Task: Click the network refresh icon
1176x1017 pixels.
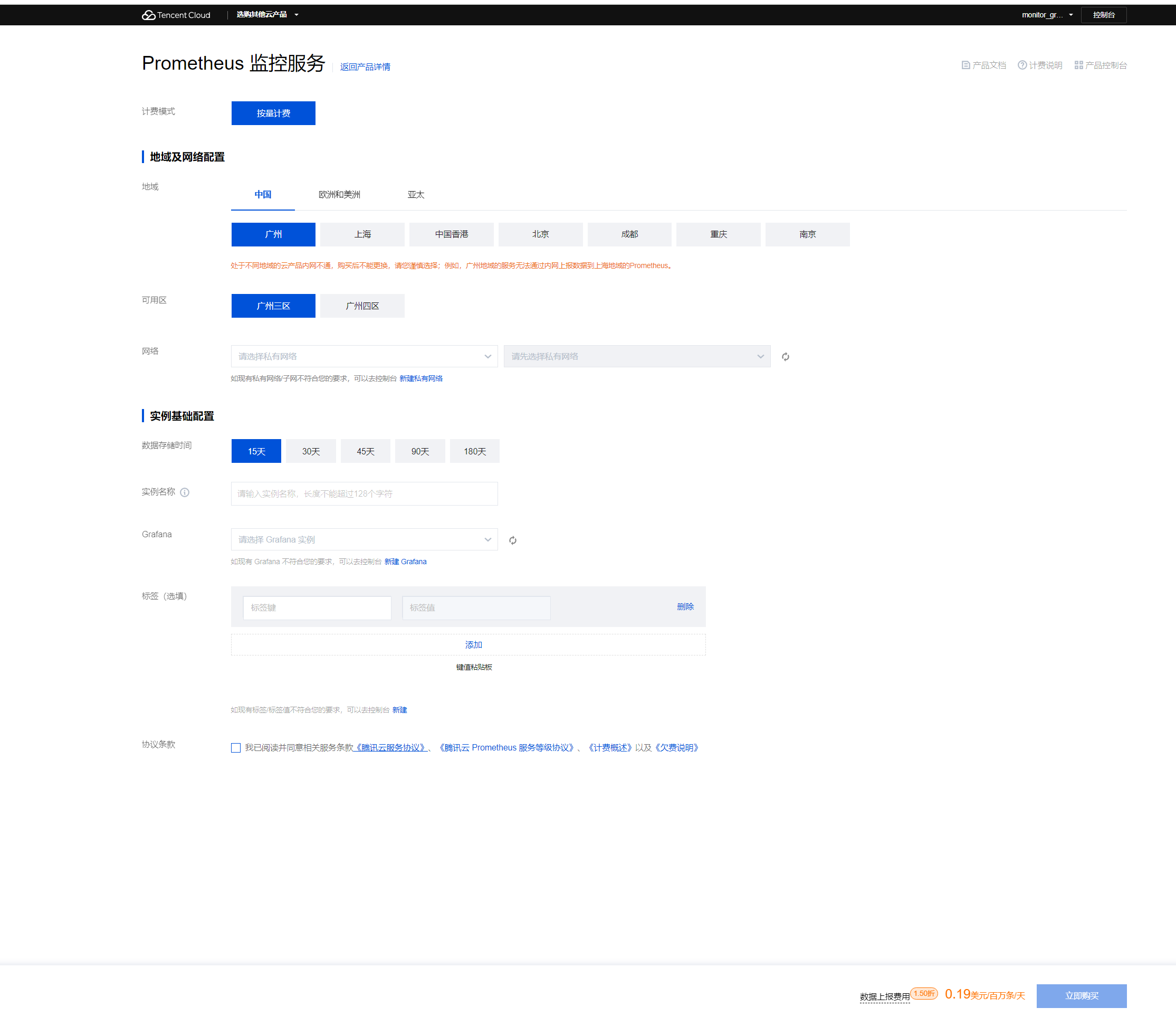Action: pyautogui.click(x=786, y=357)
